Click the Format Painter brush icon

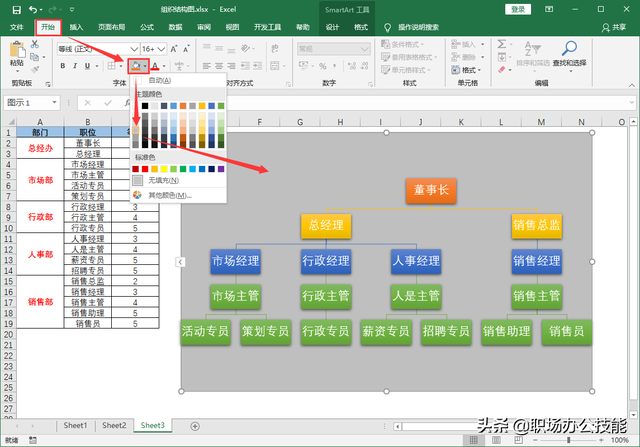(x=35, y=69)
